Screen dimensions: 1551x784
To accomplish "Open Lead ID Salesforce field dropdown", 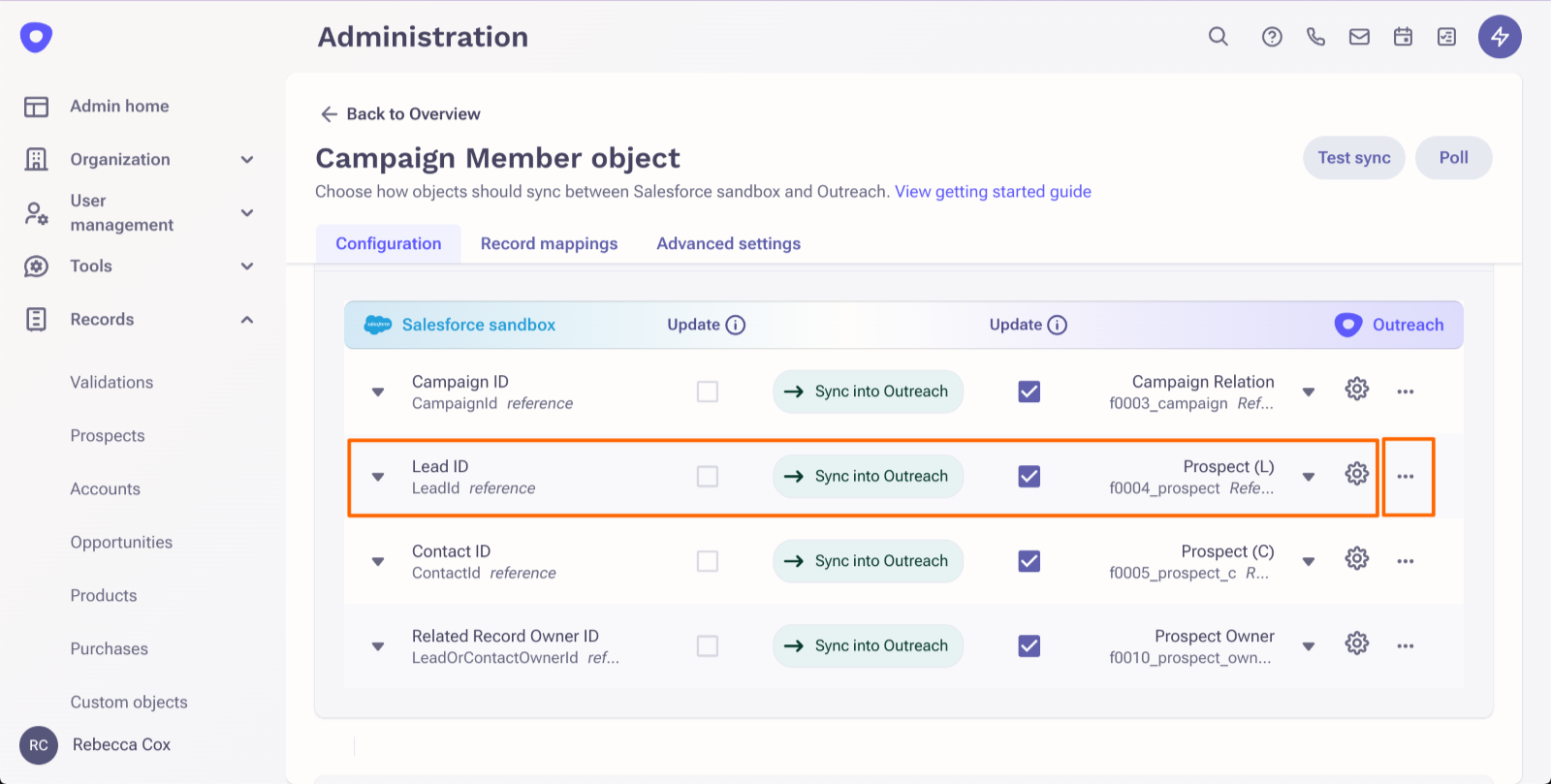I will (378, 477).
